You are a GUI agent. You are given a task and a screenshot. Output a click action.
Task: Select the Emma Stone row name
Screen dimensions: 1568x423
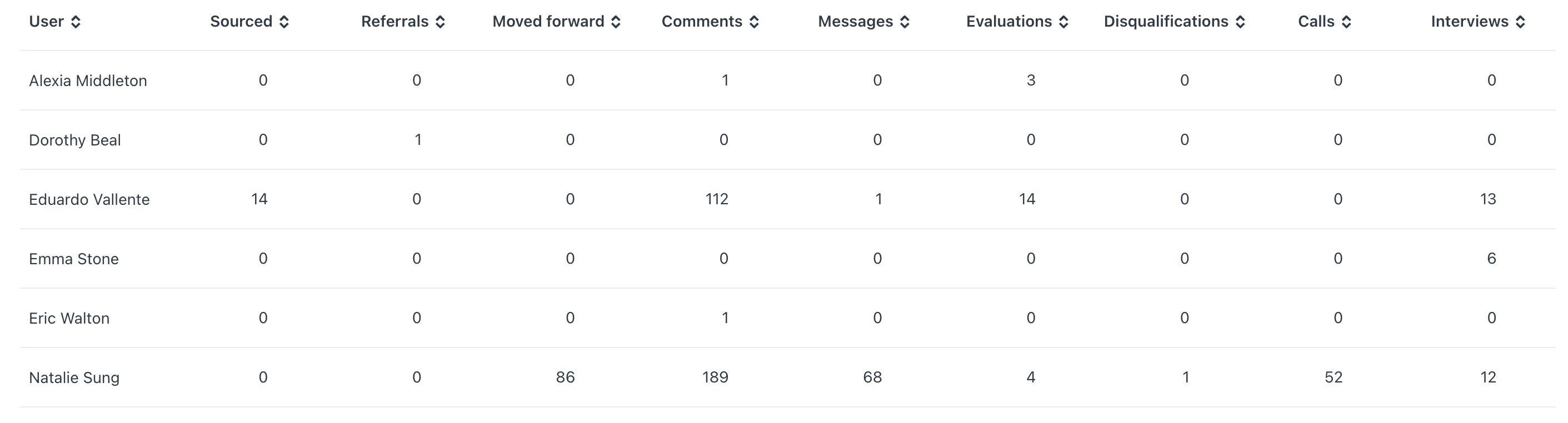(x=74, y=259)
